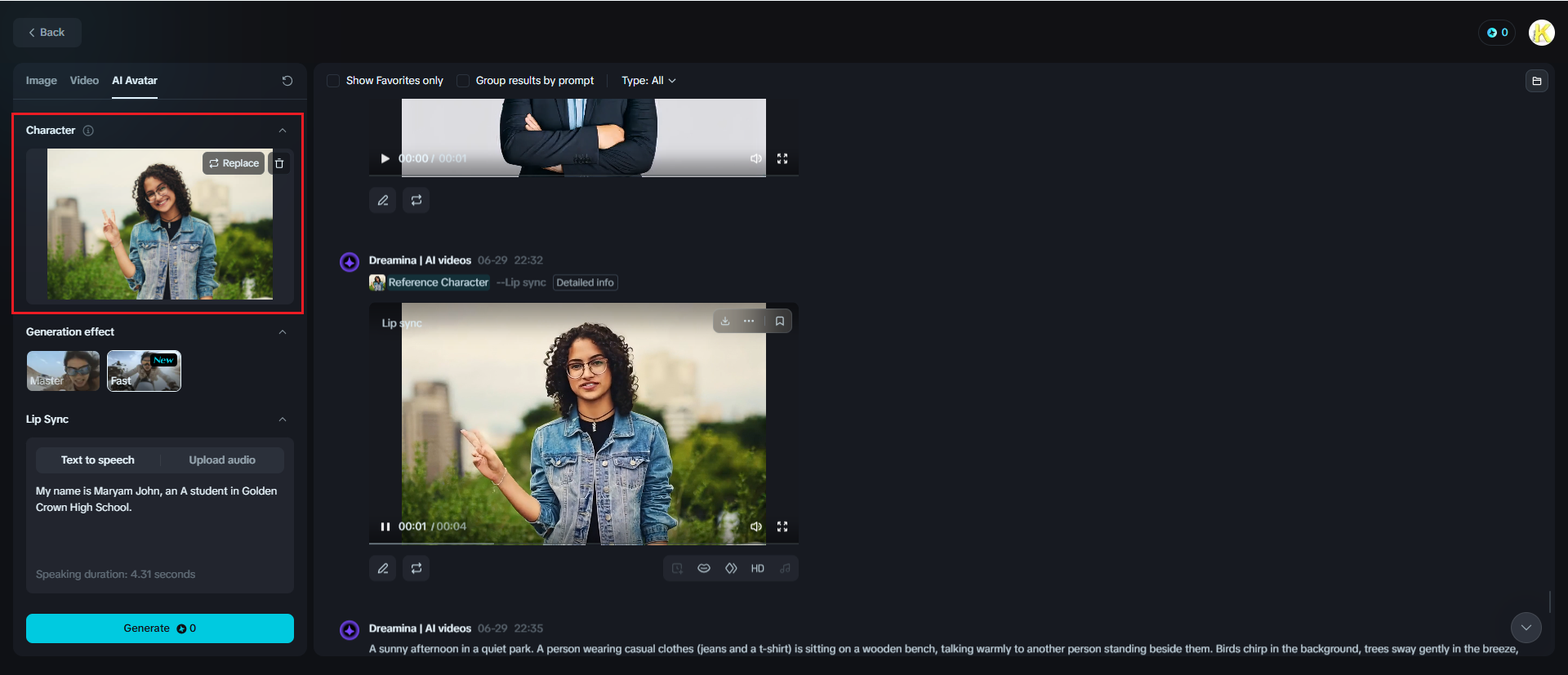Open the Reference Character link
The width and height of the screenshot is (1568, 675).
(439, 282)
